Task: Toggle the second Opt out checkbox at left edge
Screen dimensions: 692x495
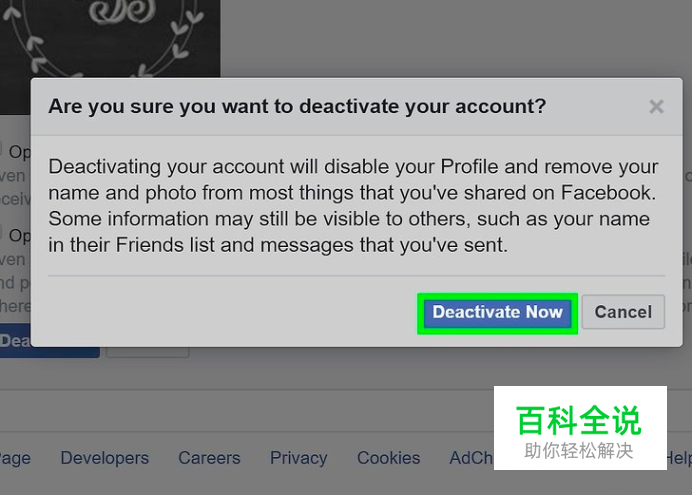Action: (x=1, y=230)
